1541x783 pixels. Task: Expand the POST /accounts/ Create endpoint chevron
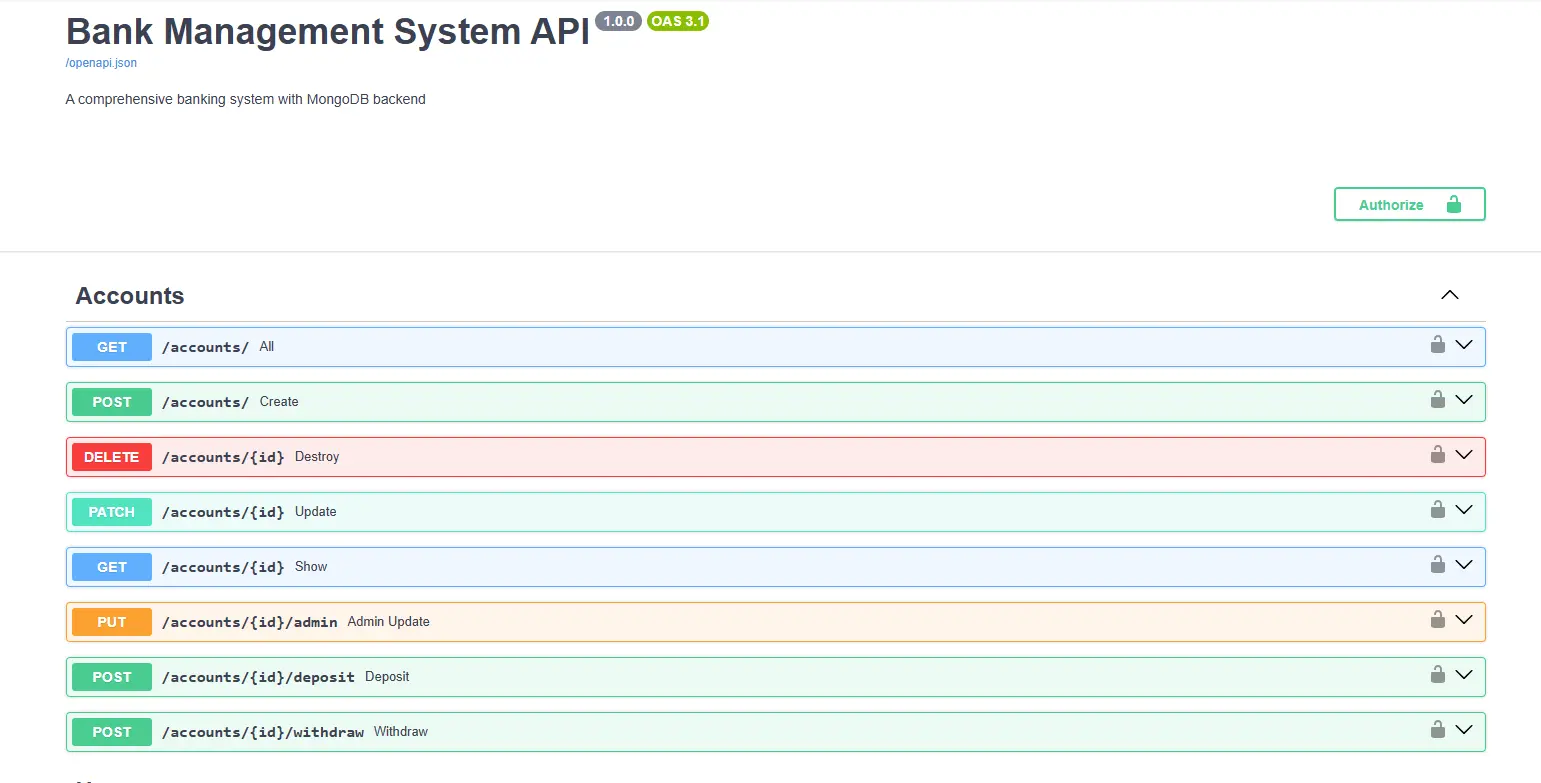coord(1464,399)
